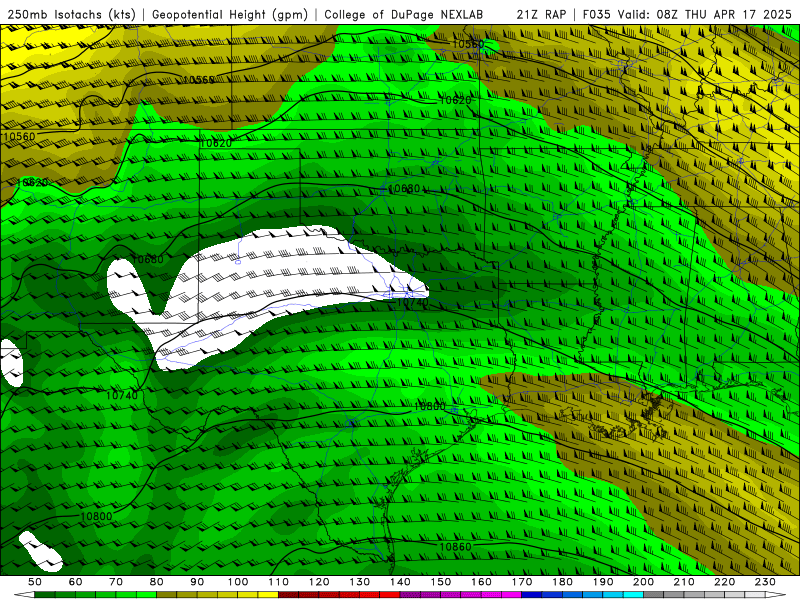Click the red colorbar segment below 130
Image resolution: width=800 pixels, height=600 pixels.
(x=370, y=595)
